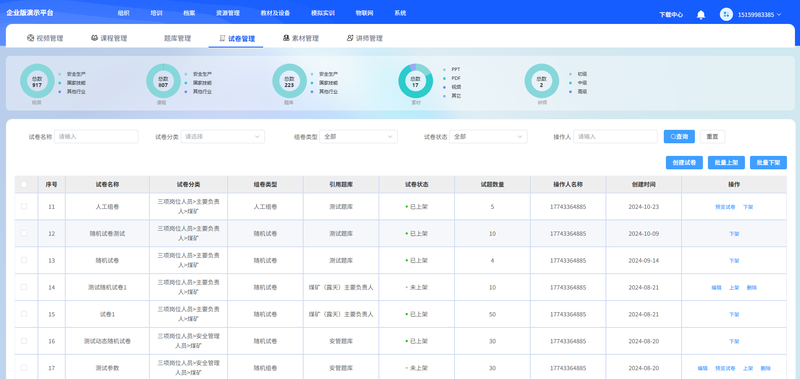Switch to the 视频管理 tab
800x379 pixels.
click(45, 38)
